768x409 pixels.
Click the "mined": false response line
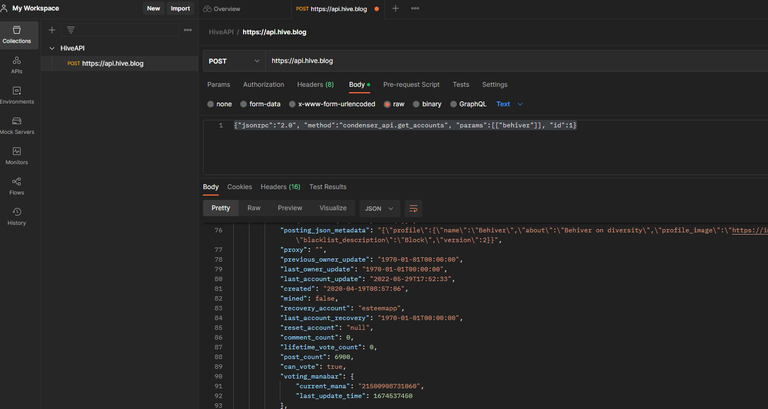(309, 298)
